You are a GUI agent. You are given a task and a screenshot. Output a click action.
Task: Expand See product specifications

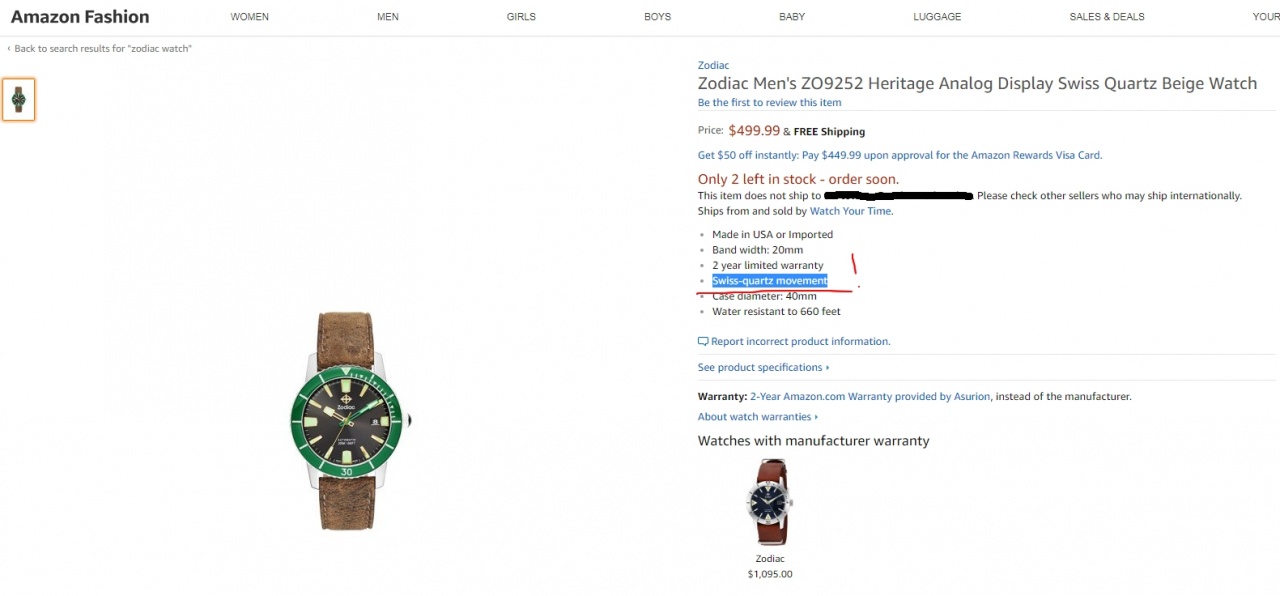tap(763, 368)
